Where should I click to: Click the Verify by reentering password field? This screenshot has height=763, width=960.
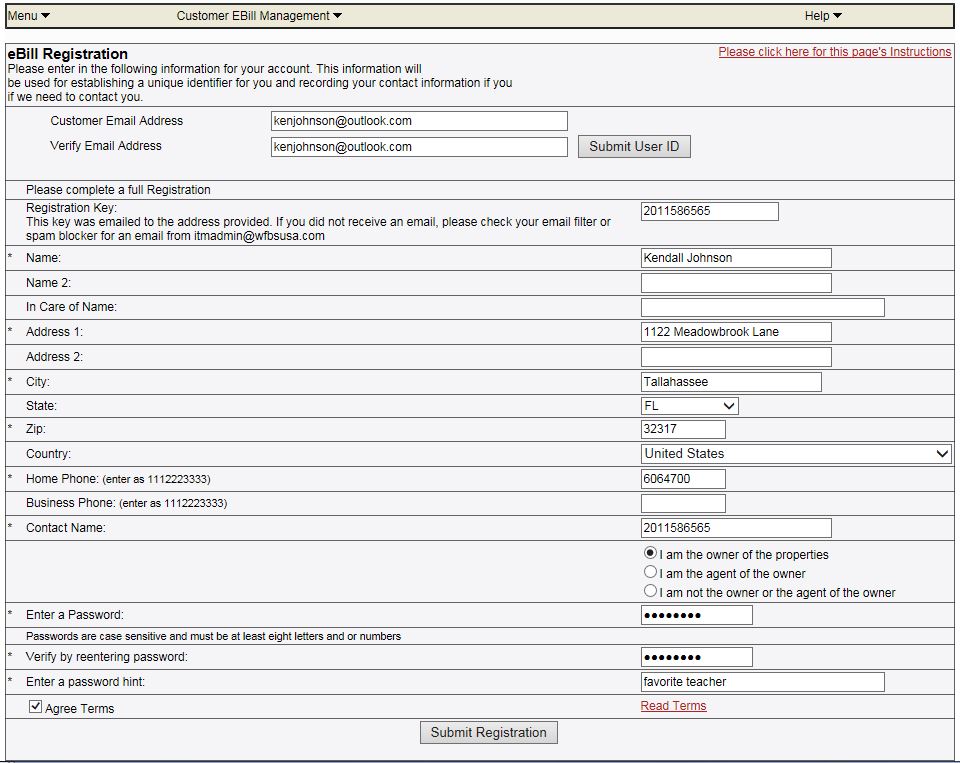coord(697,657)
